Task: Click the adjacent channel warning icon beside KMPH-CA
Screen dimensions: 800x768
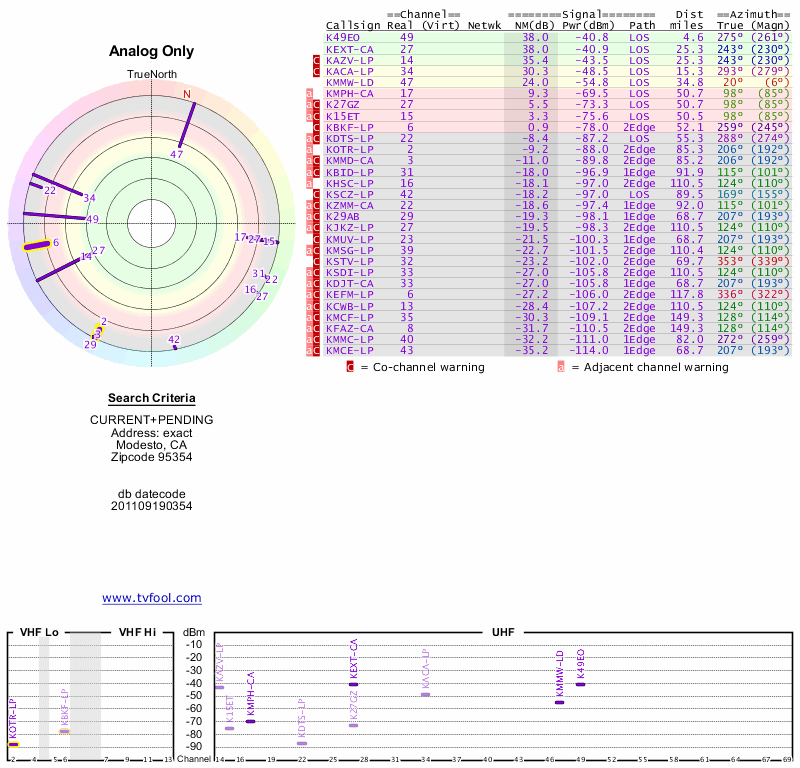Action: [310, 93]
